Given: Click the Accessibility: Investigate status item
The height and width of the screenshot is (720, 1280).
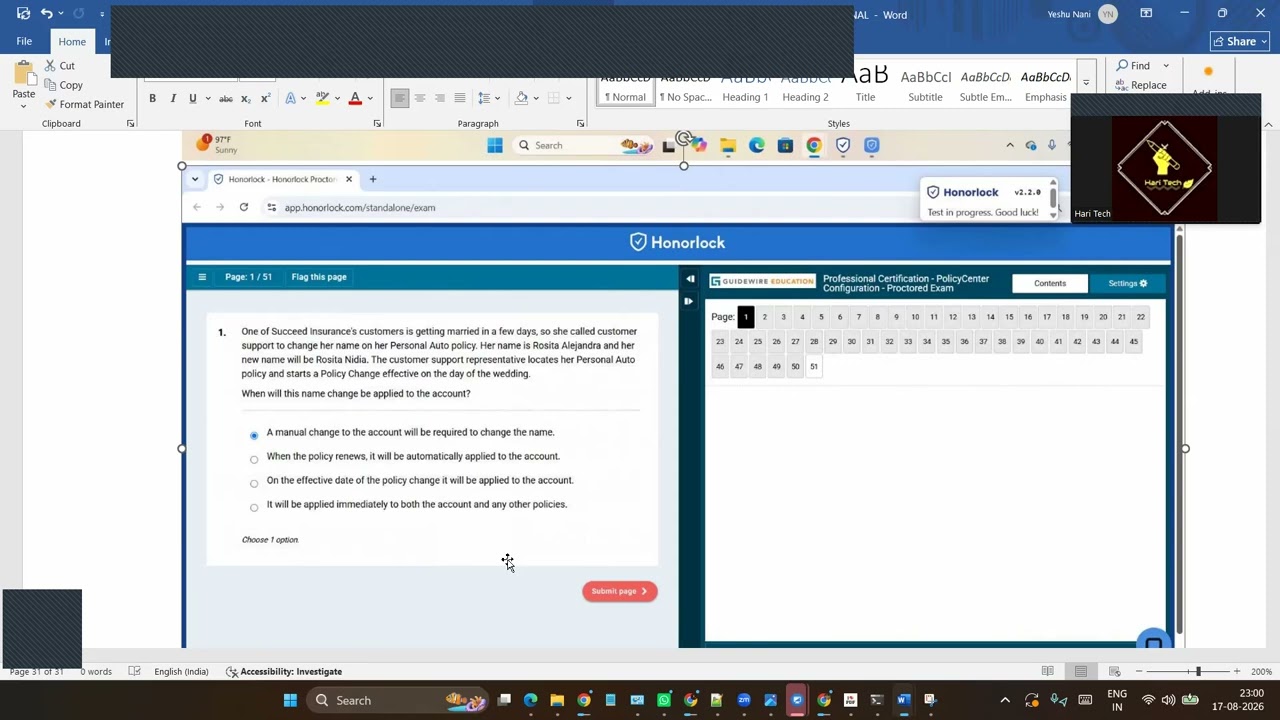Looking at the screenshot, I should 284,672.
